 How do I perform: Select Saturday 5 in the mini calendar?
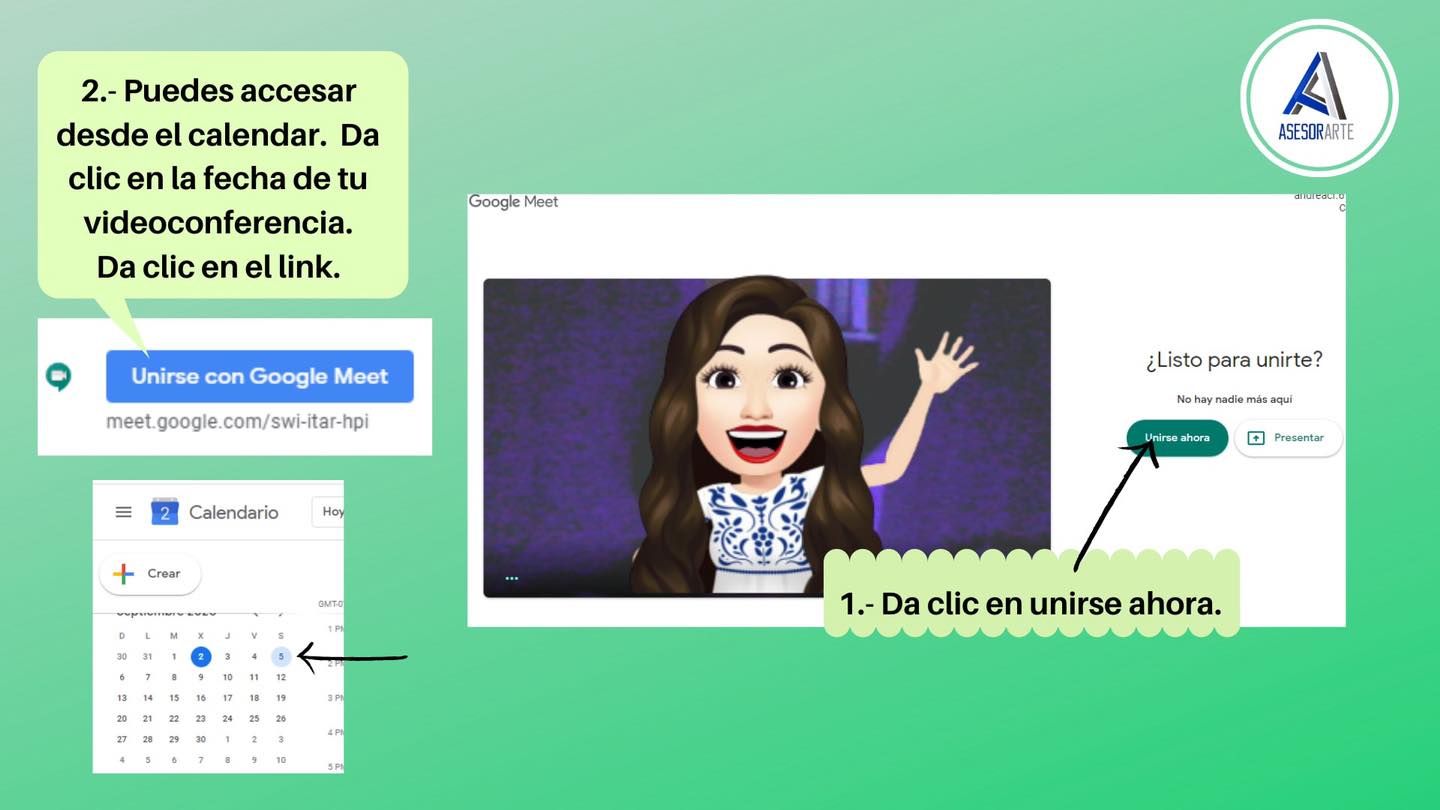click(281, 657)
